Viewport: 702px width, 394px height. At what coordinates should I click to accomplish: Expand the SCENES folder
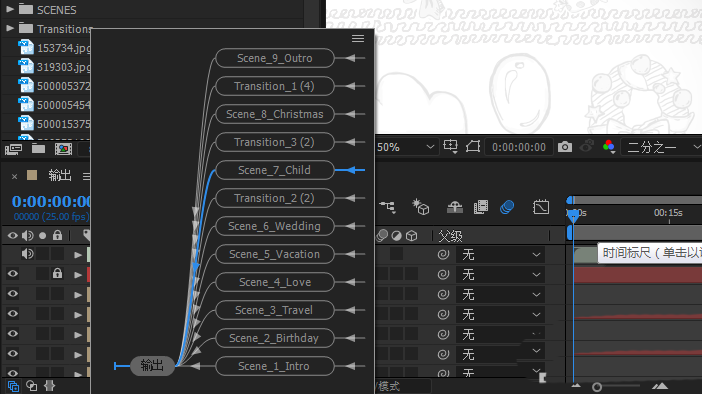pos(10,9)
